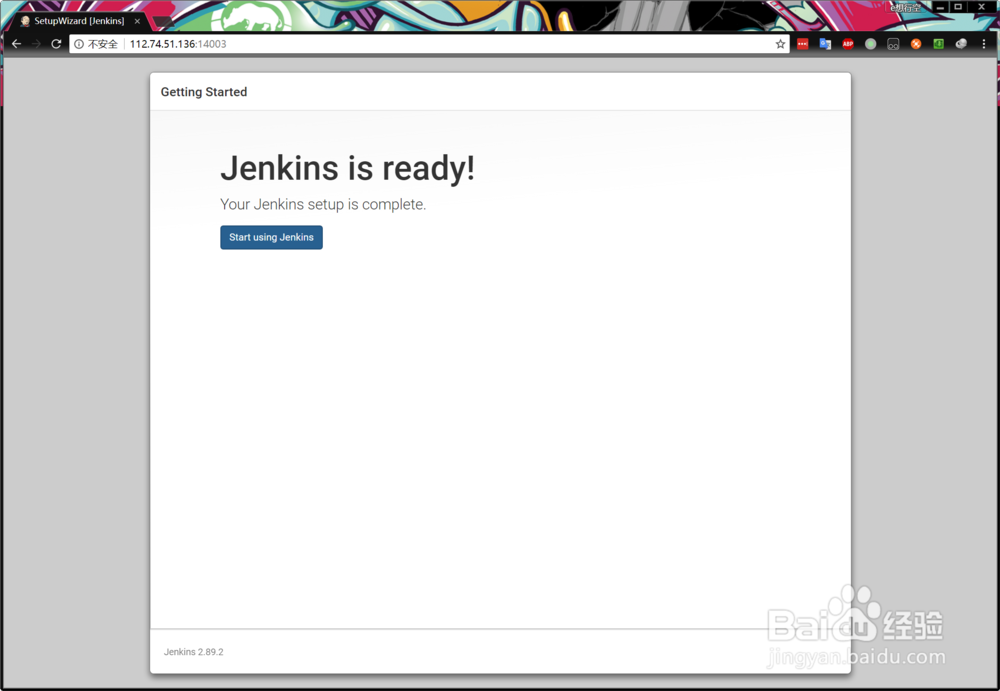The image size is (1000, 691).
Task: Open the Chrome three-dot menu
Action: 984,44
